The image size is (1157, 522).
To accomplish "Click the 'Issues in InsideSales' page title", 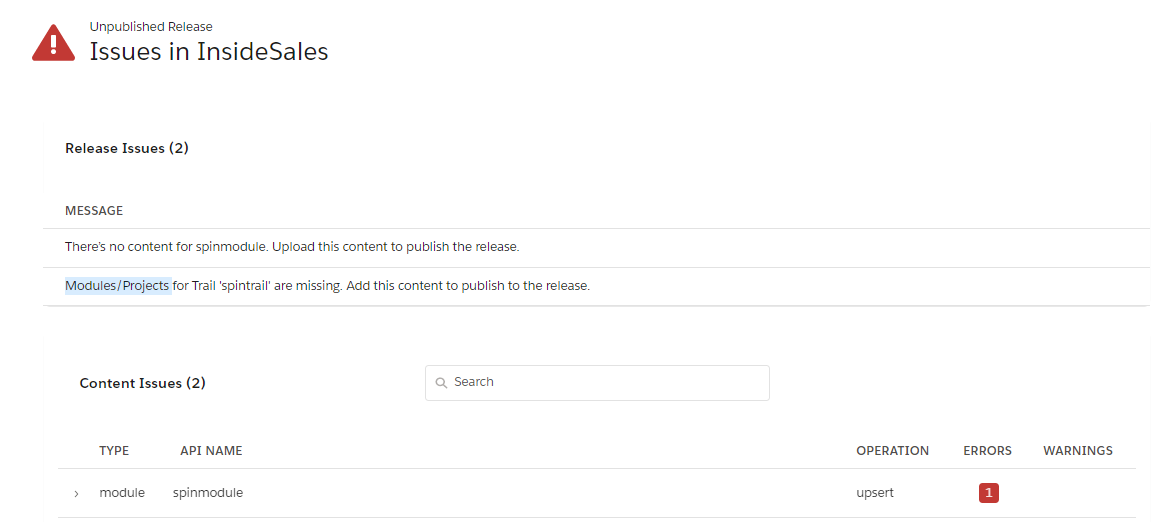I will click(209, 52).
